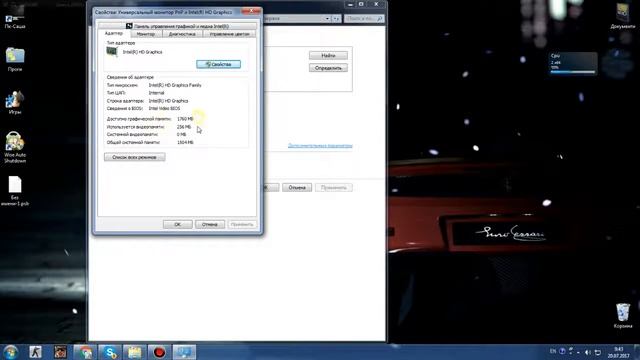Open the Дополнительные параметры link

(x=320, y=146)
